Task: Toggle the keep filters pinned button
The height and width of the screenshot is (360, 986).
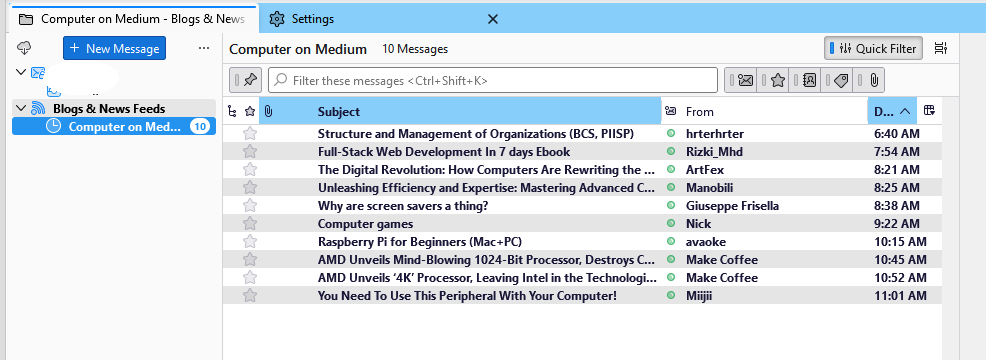Action: (246, 80)
